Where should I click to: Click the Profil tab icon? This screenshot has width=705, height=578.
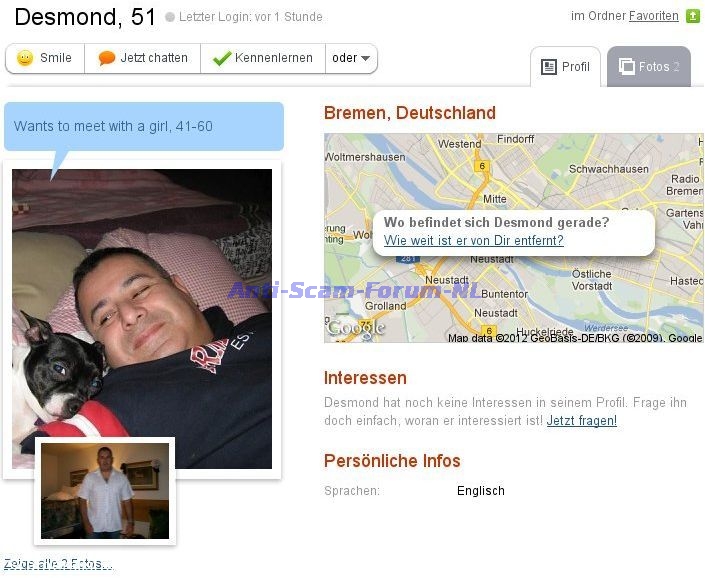click(x=549, y=67)
